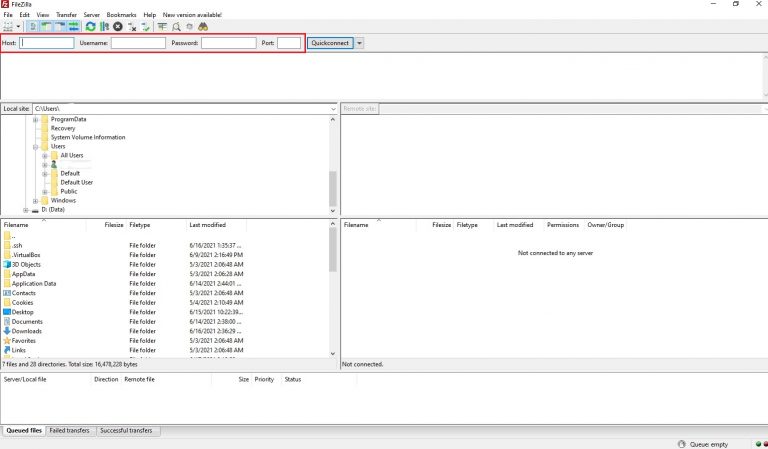
Task: Click the Documents folder icon
Action: click(7, 322)
